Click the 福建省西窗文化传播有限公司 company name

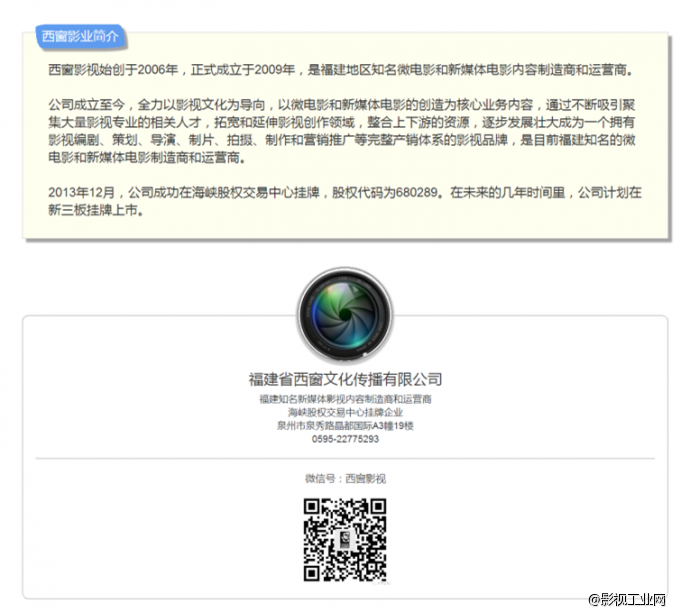(345, 379)
